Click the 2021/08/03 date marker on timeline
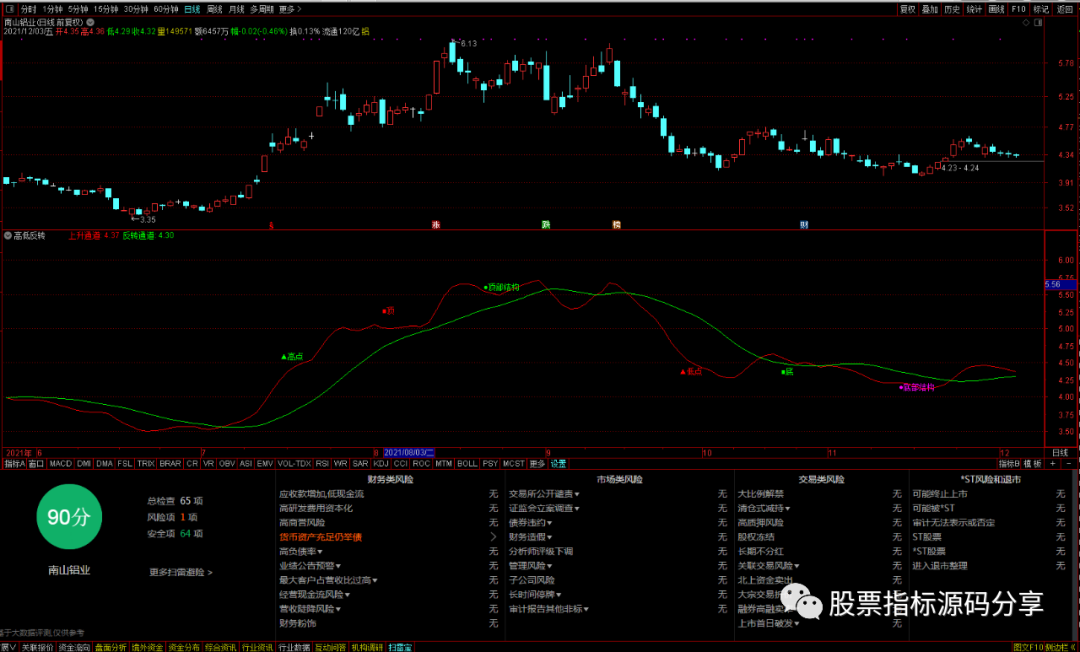1080x652 pixels. 409,453
